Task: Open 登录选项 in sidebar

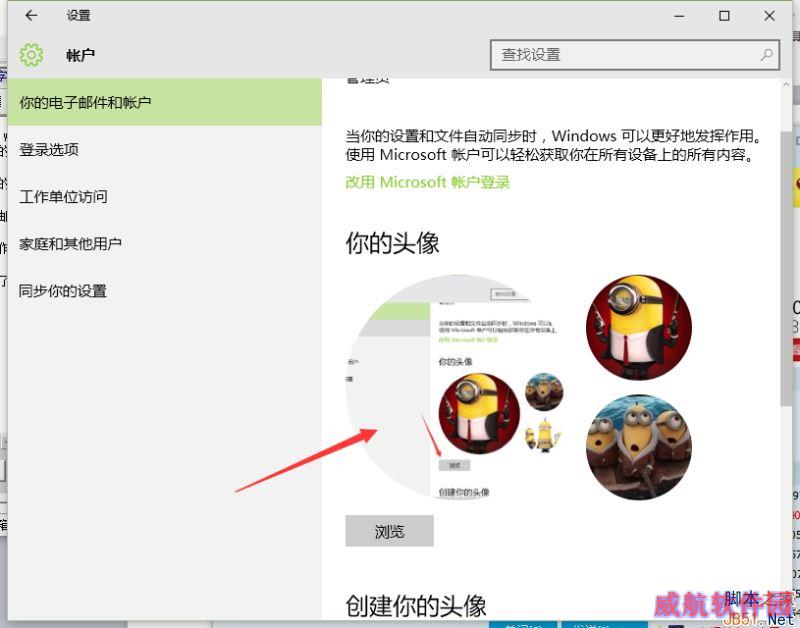Action: [165, 149]
